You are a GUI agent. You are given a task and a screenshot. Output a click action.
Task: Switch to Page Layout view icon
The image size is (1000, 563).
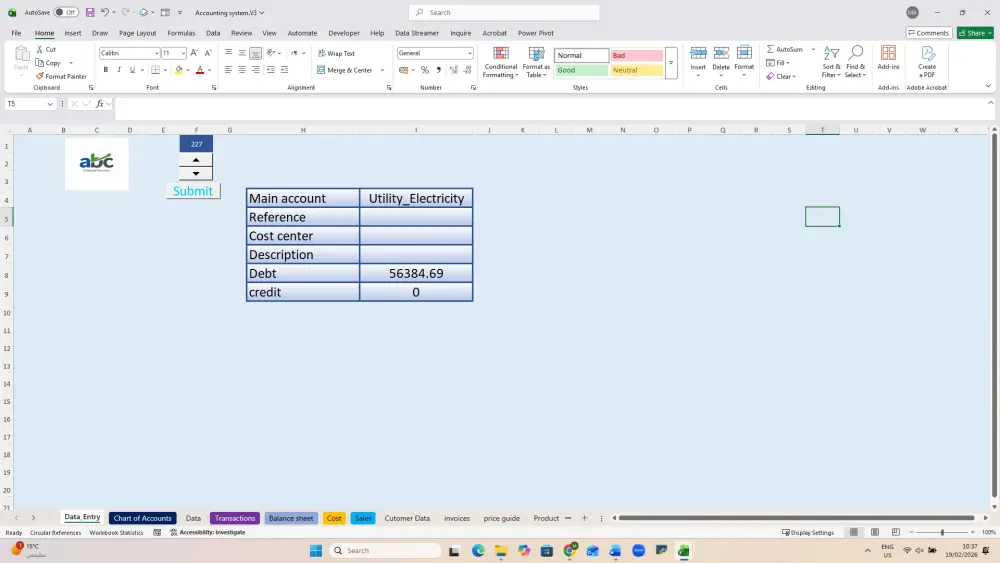pos(875,532)
